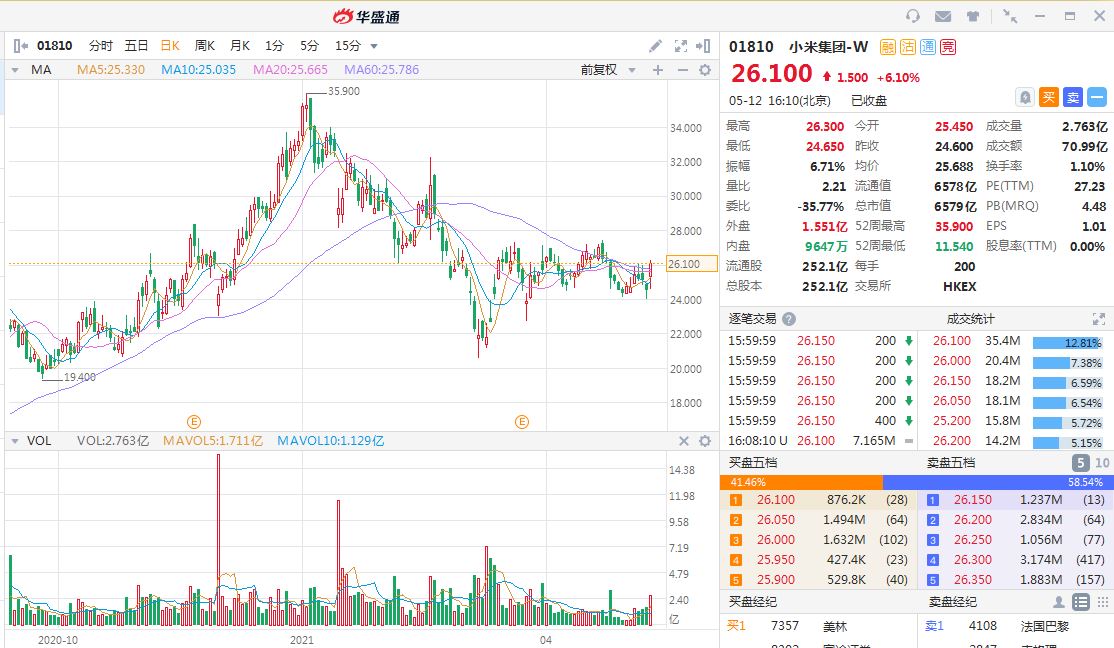The height and width of the screenshot is (648, 1114).
Task: Open the messages envelope icon
Action: click(x=942, y=16)
